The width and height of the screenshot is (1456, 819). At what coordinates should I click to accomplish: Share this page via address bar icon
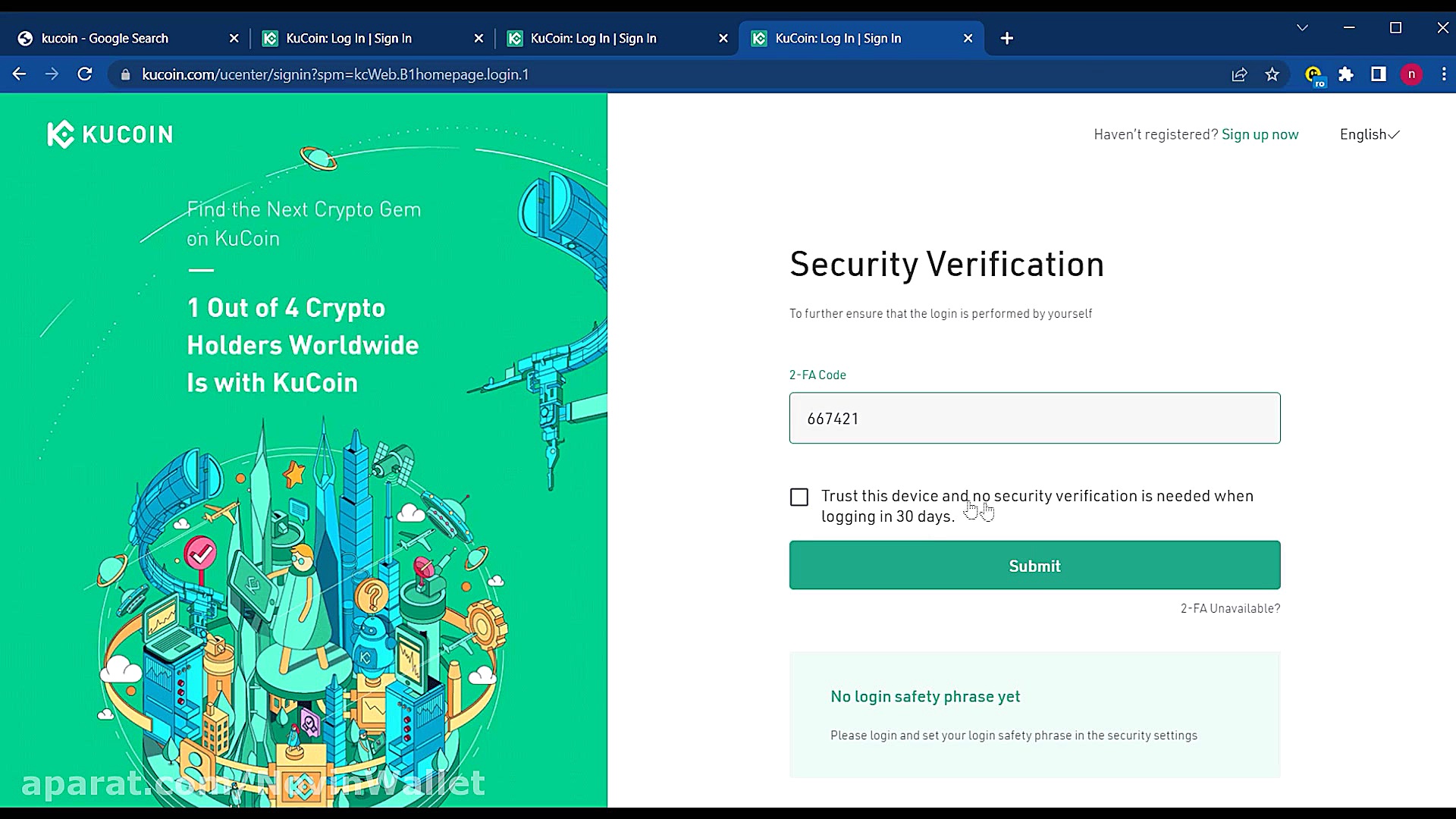1239,74
